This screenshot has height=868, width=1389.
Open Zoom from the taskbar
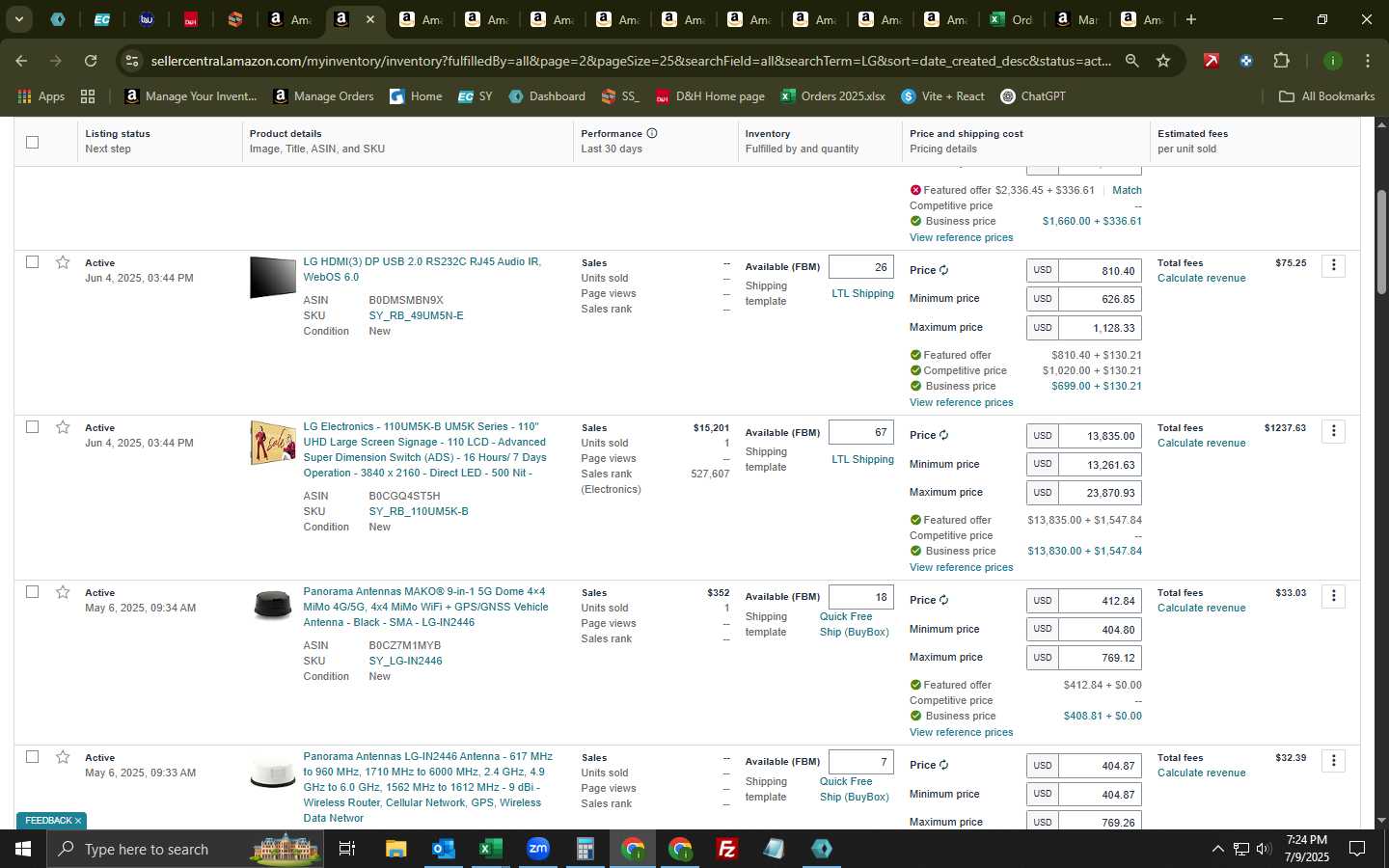(x=537, y=849)
